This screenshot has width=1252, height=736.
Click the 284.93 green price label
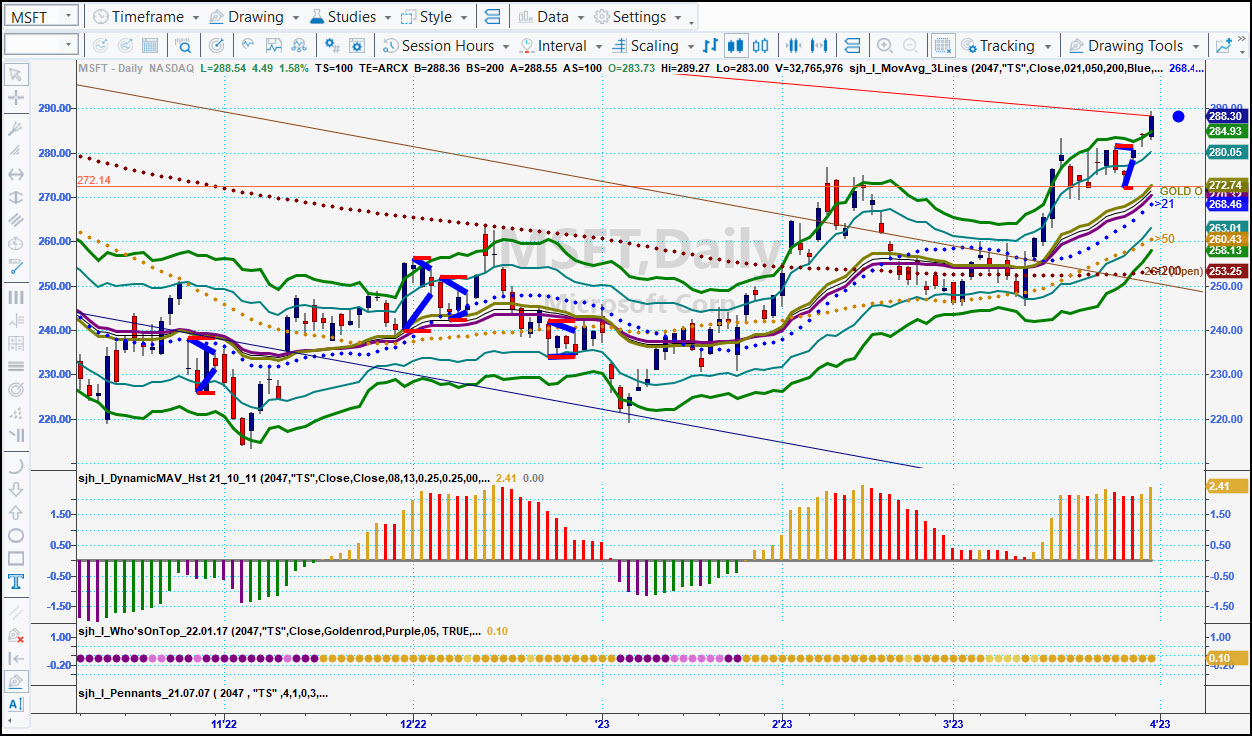(1226, 131)
